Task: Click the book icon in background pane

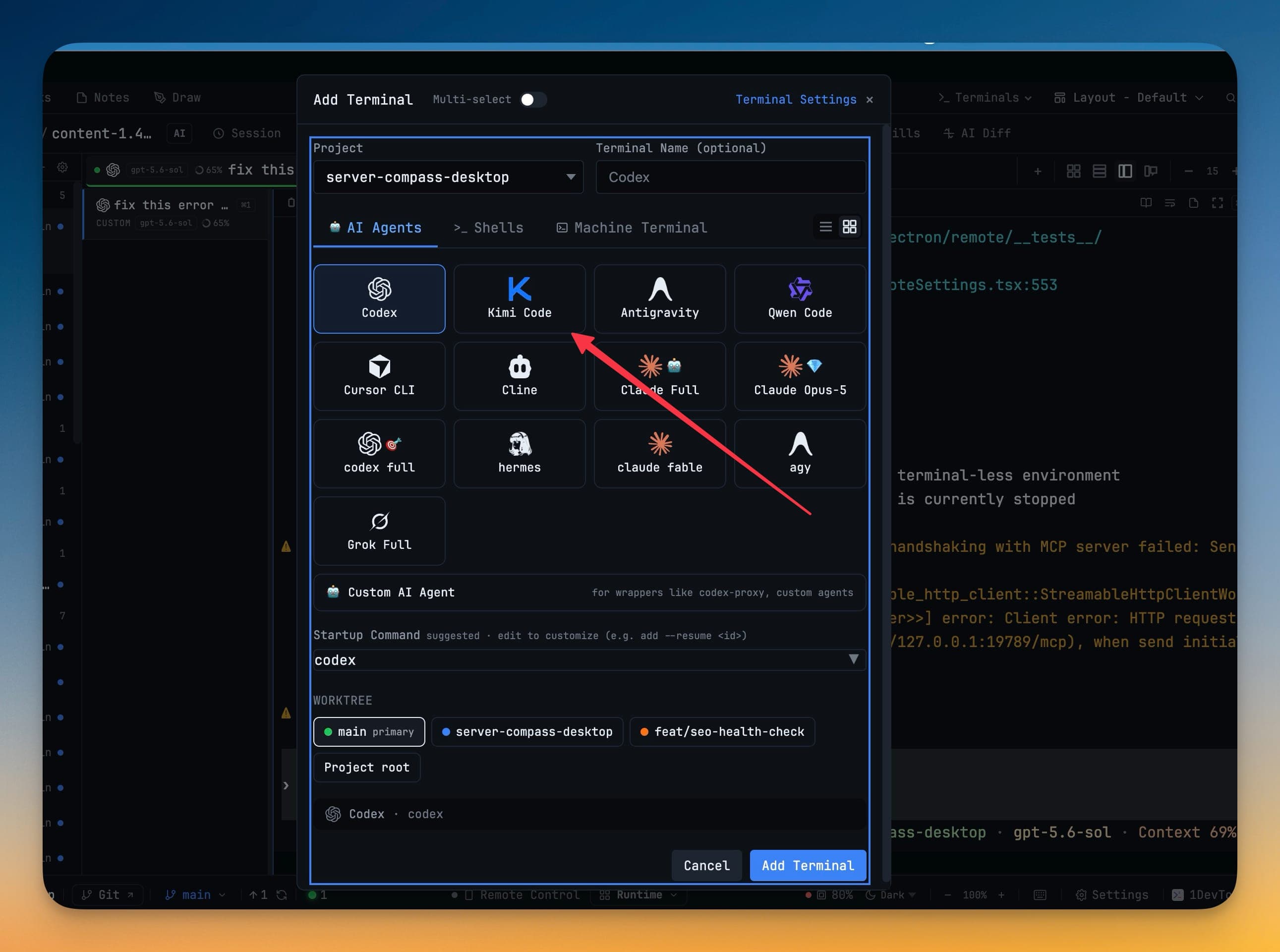Action: click(1146, 203)
